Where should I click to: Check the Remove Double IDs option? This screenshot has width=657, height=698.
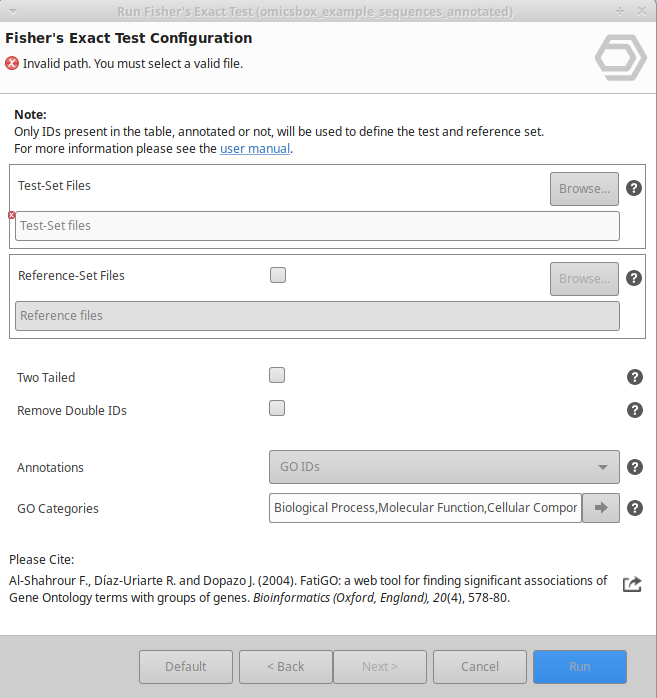coord(277,408)
